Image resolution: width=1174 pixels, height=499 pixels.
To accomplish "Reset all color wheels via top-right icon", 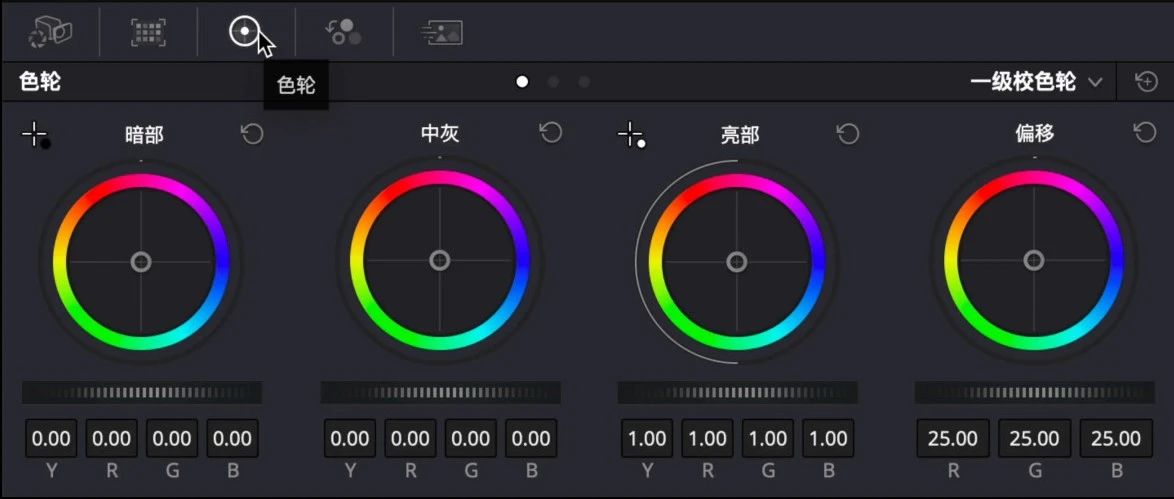I will tap(1146, 82).
